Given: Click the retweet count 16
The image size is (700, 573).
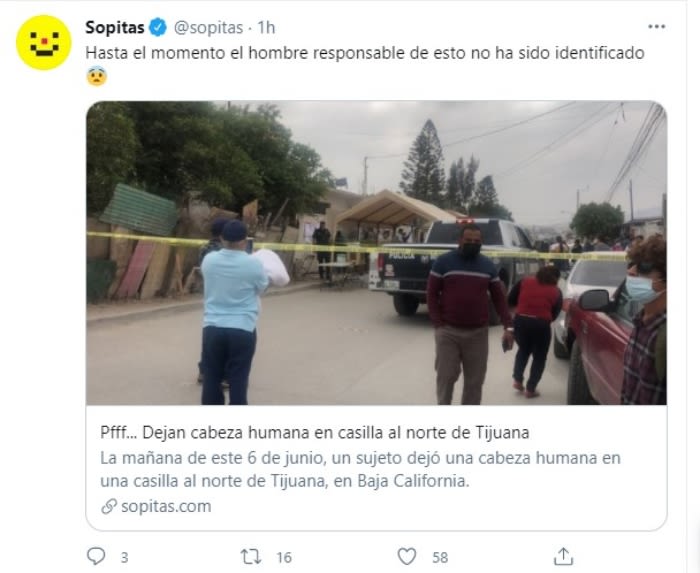Looking at the screenshot, I should coord(284,557).
